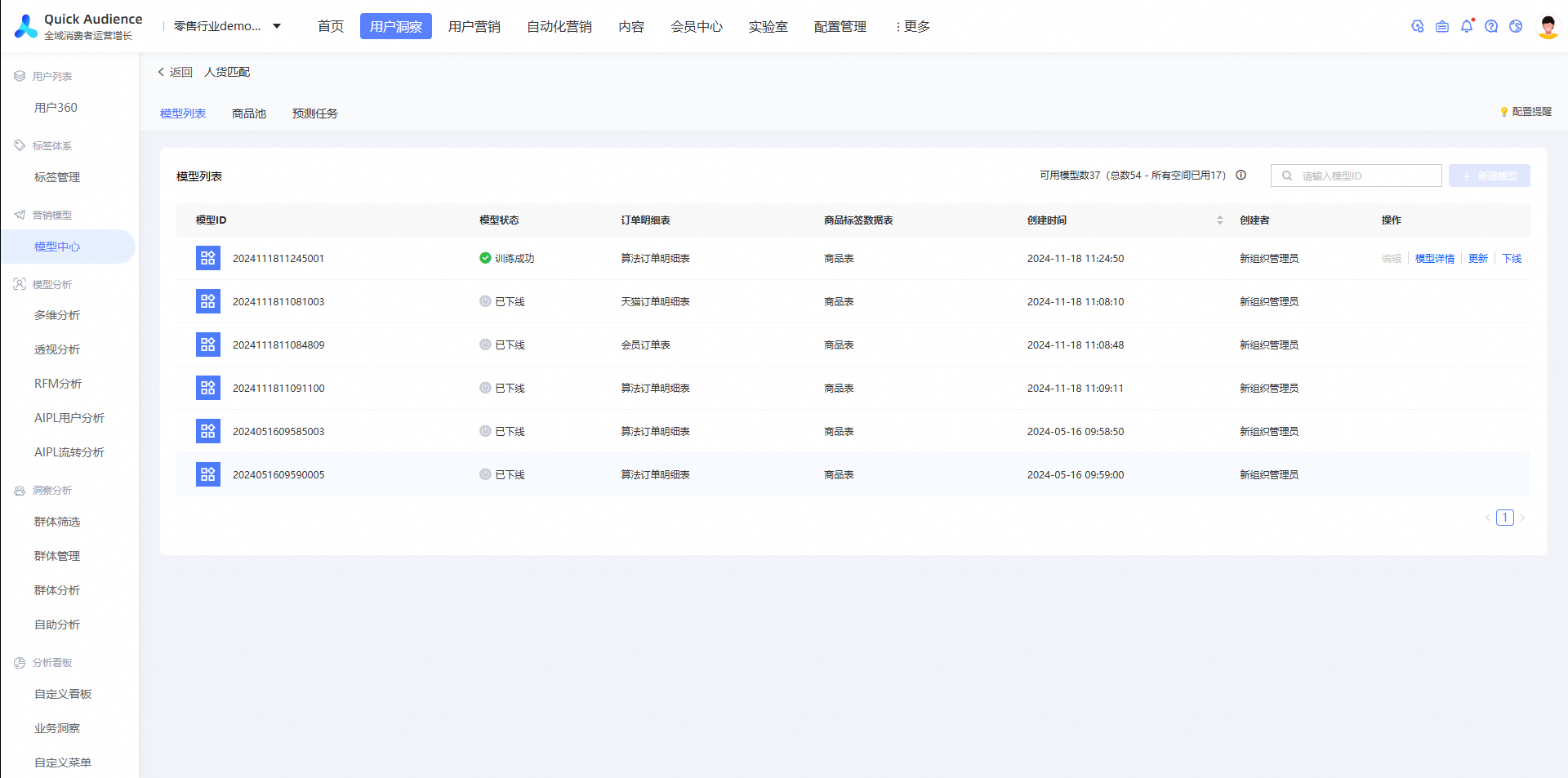The image size is (1568, 778).
Task: Open the help question mark icon
Action: point(1491,26)
